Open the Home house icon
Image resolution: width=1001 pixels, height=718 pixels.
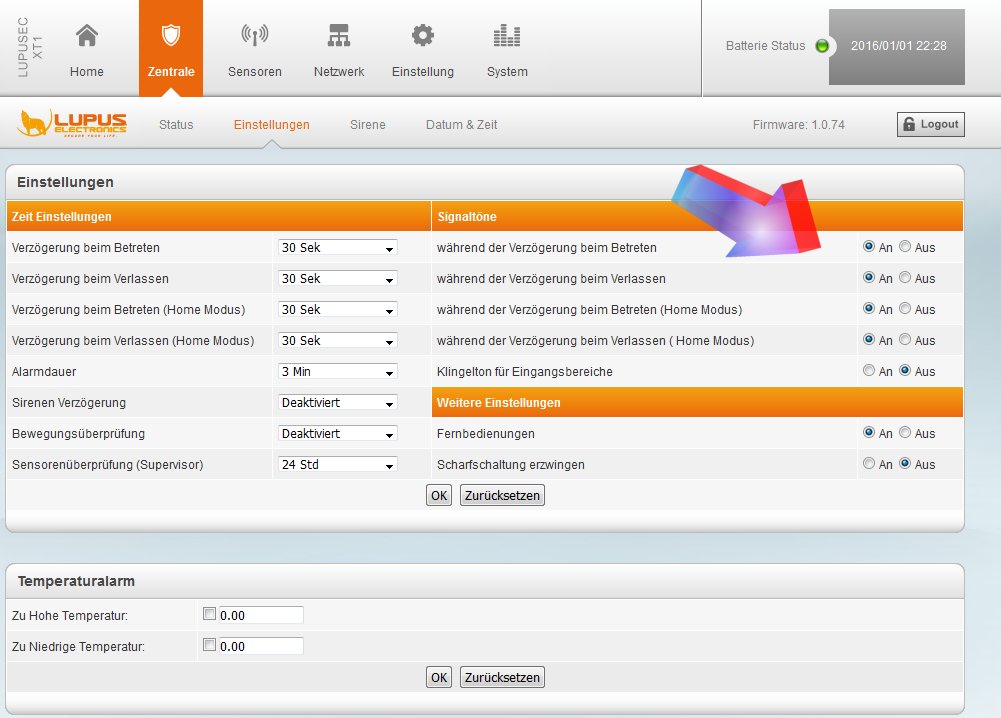[87, 37]
